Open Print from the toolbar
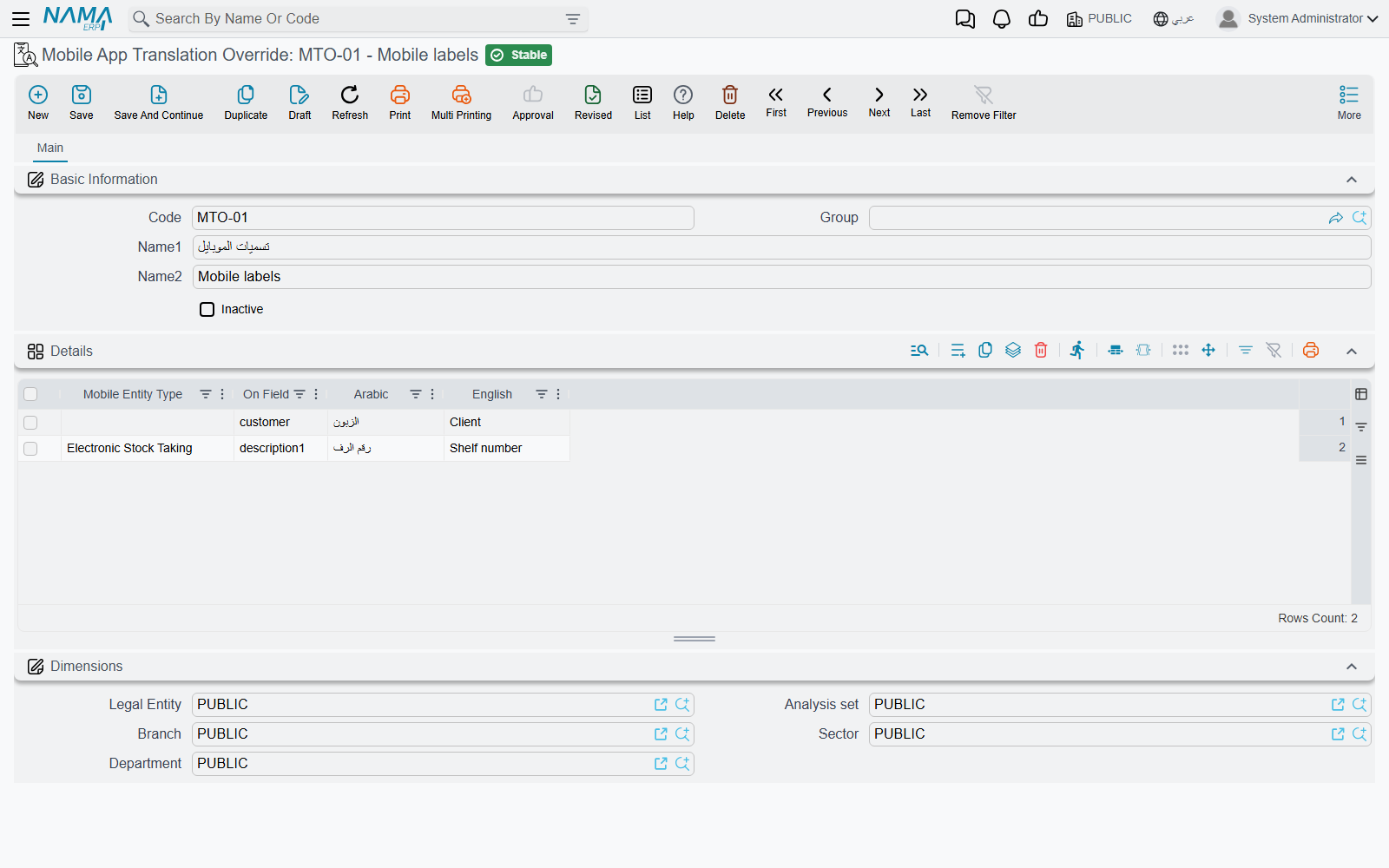The height and width of the screenshot is (868, 1389). pyautogui.click(x=400, y=102)
